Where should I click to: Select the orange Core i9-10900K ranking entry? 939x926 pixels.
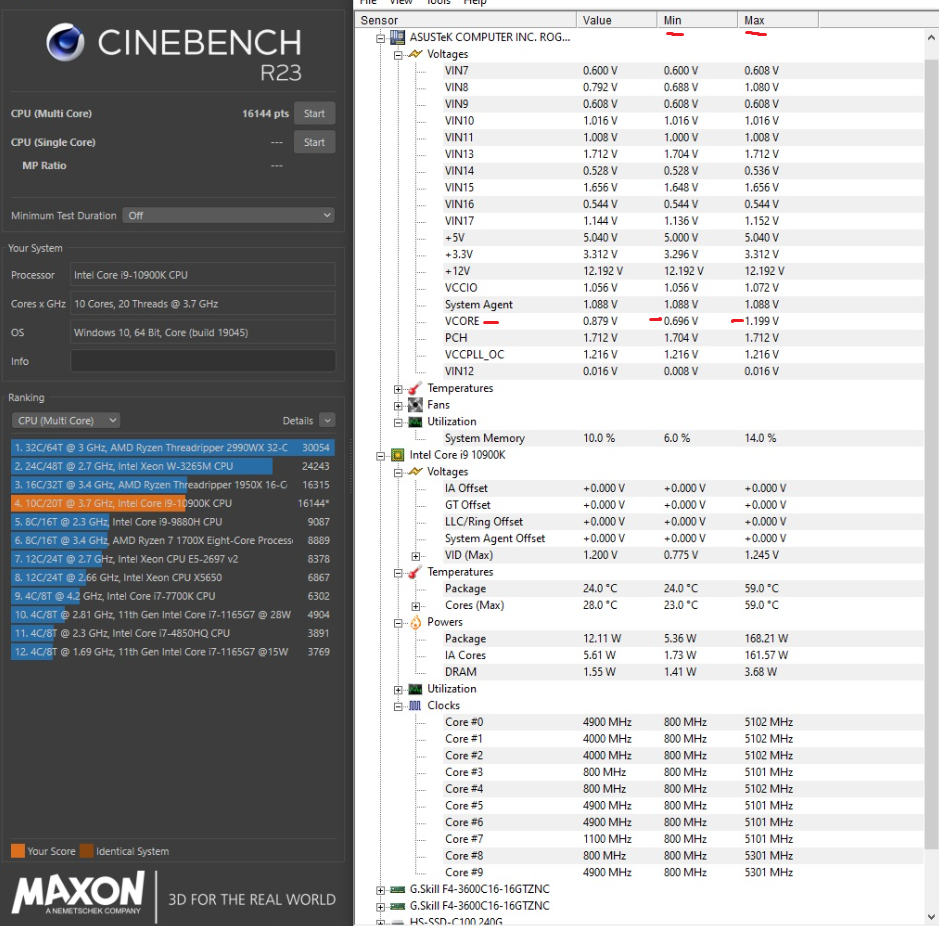[x=172, y=503]
